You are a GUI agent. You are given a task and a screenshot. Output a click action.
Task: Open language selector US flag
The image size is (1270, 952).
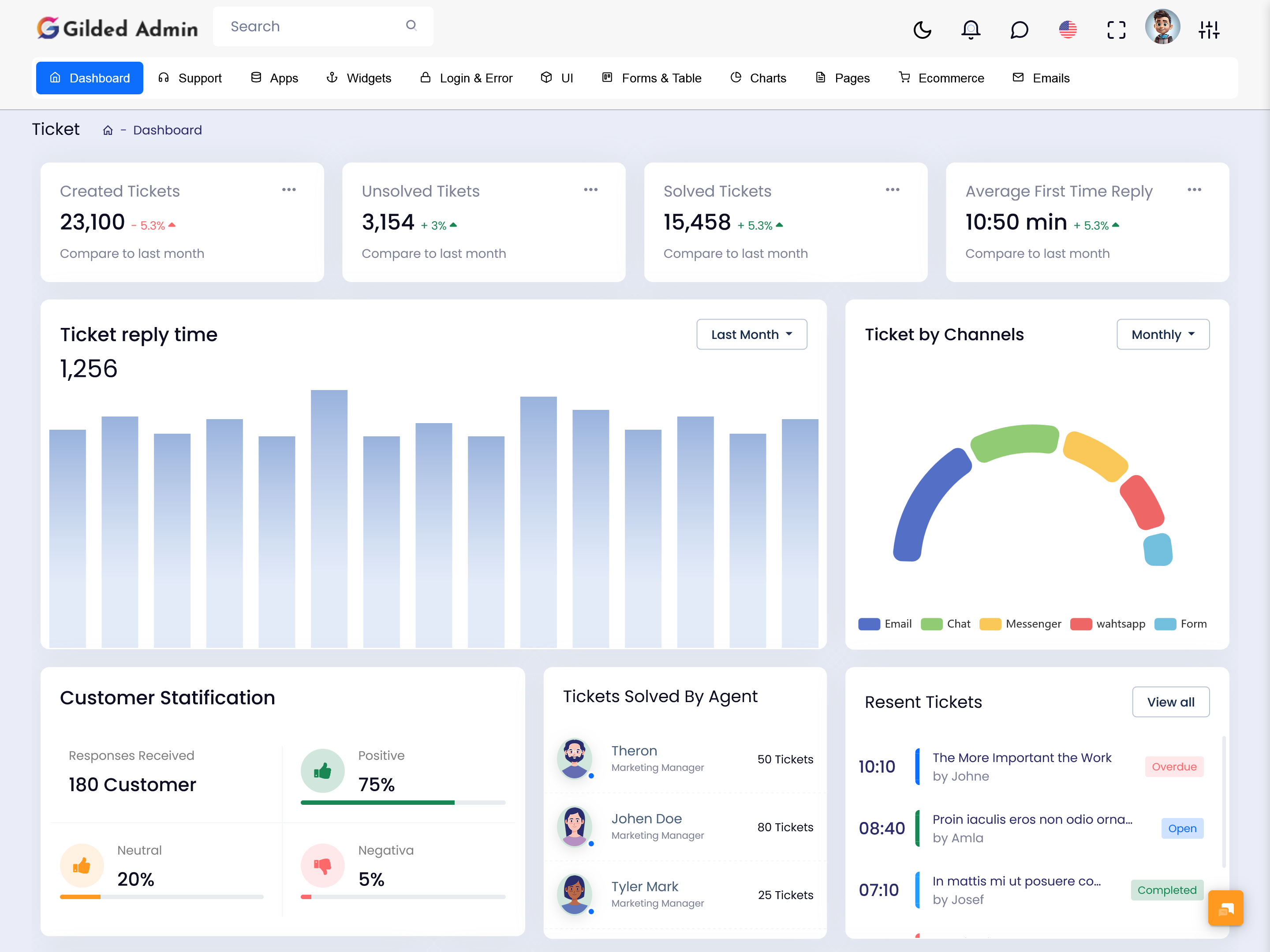(x=1067, y=29)
